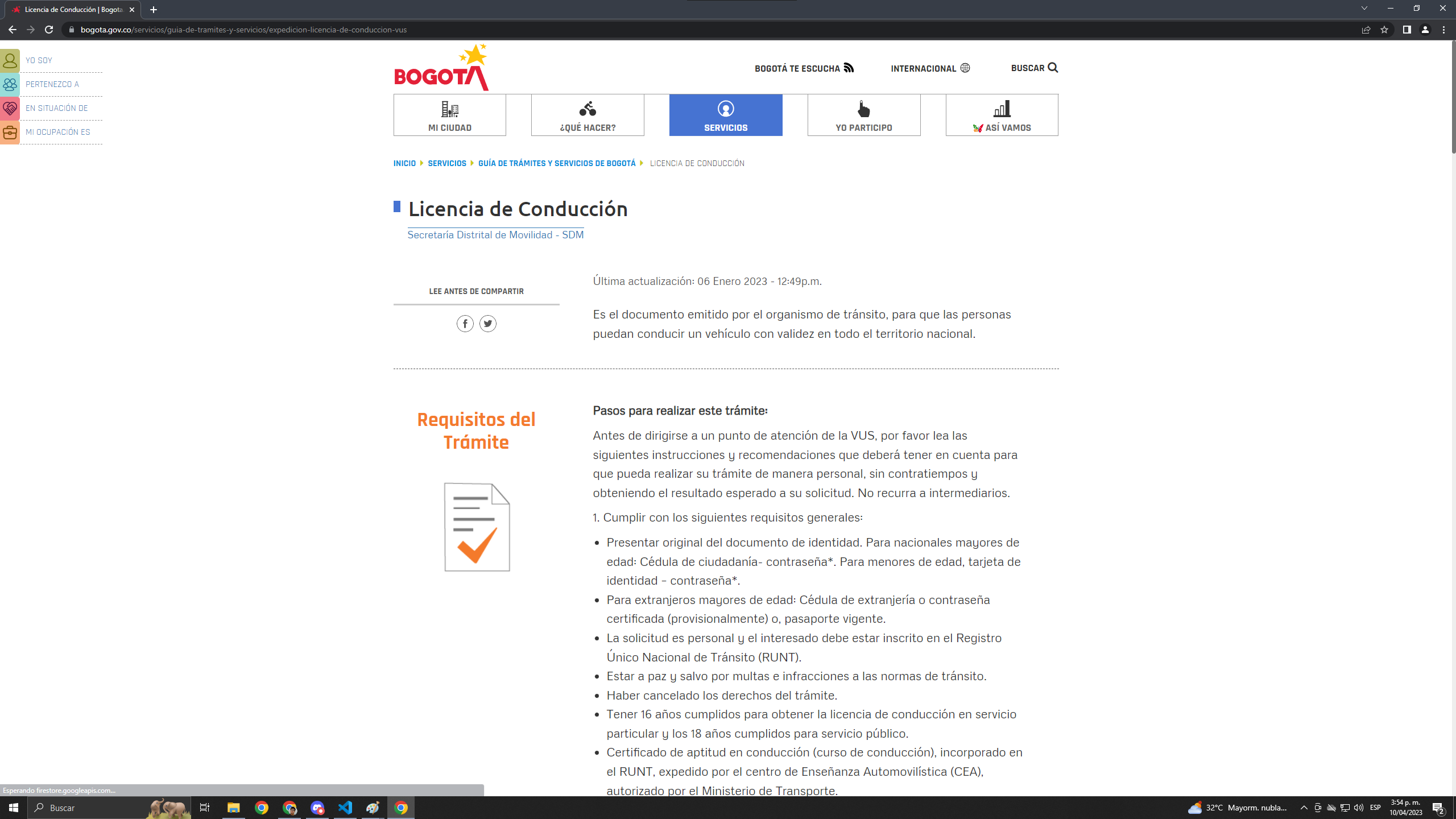Click the INICIO breadcrumb link
The height and width of the screenshot is (819, 1456).
[x=404, y=163]
